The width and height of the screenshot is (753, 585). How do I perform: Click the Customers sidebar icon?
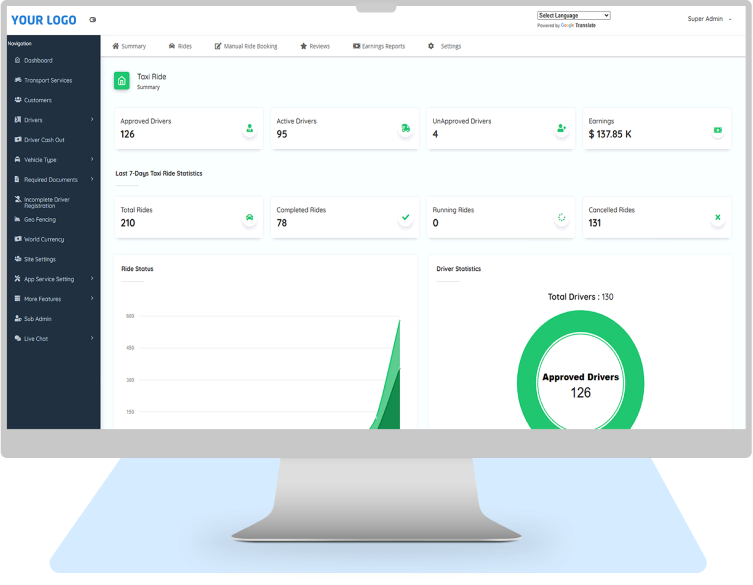click(x=18, y=99)
